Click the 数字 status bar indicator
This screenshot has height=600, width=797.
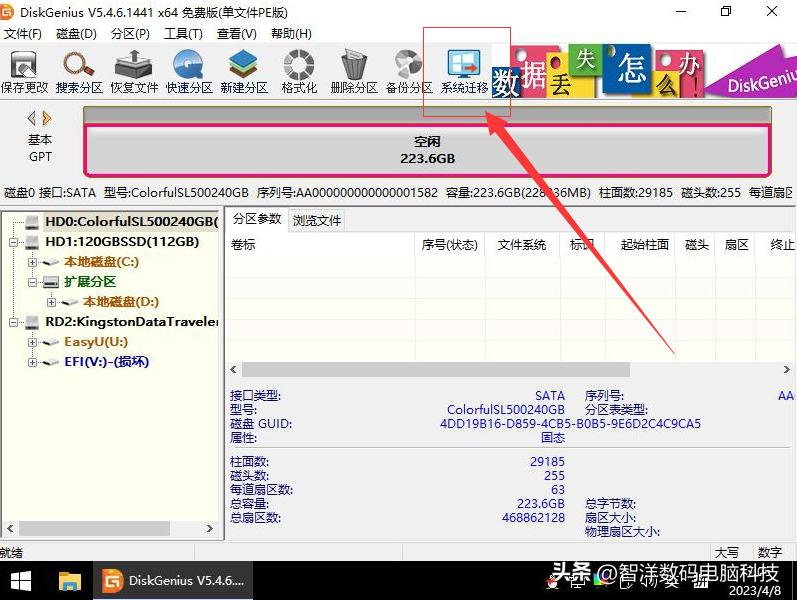click(x=770, y=553)
